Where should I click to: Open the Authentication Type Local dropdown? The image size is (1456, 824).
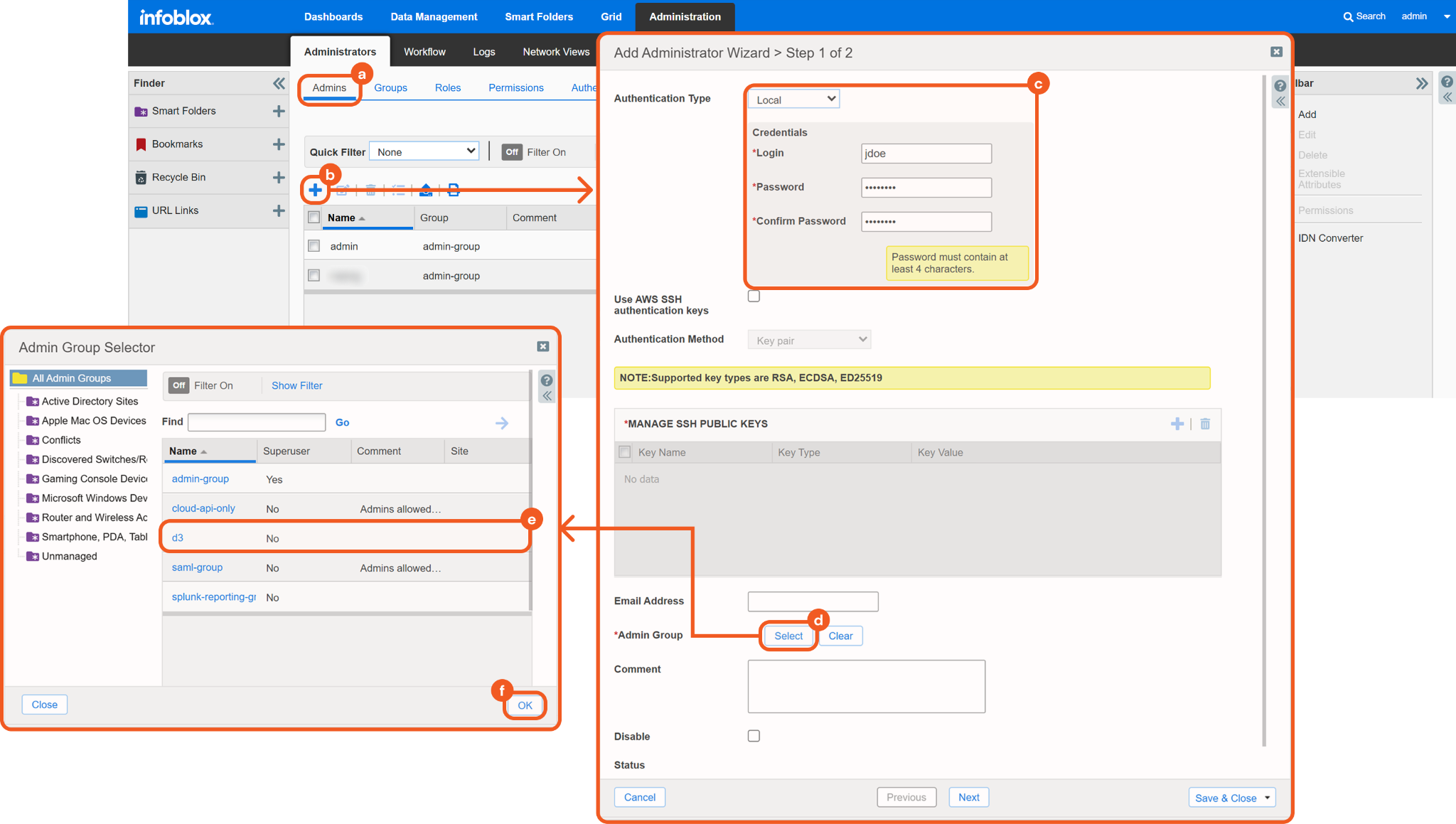point(793,100)
